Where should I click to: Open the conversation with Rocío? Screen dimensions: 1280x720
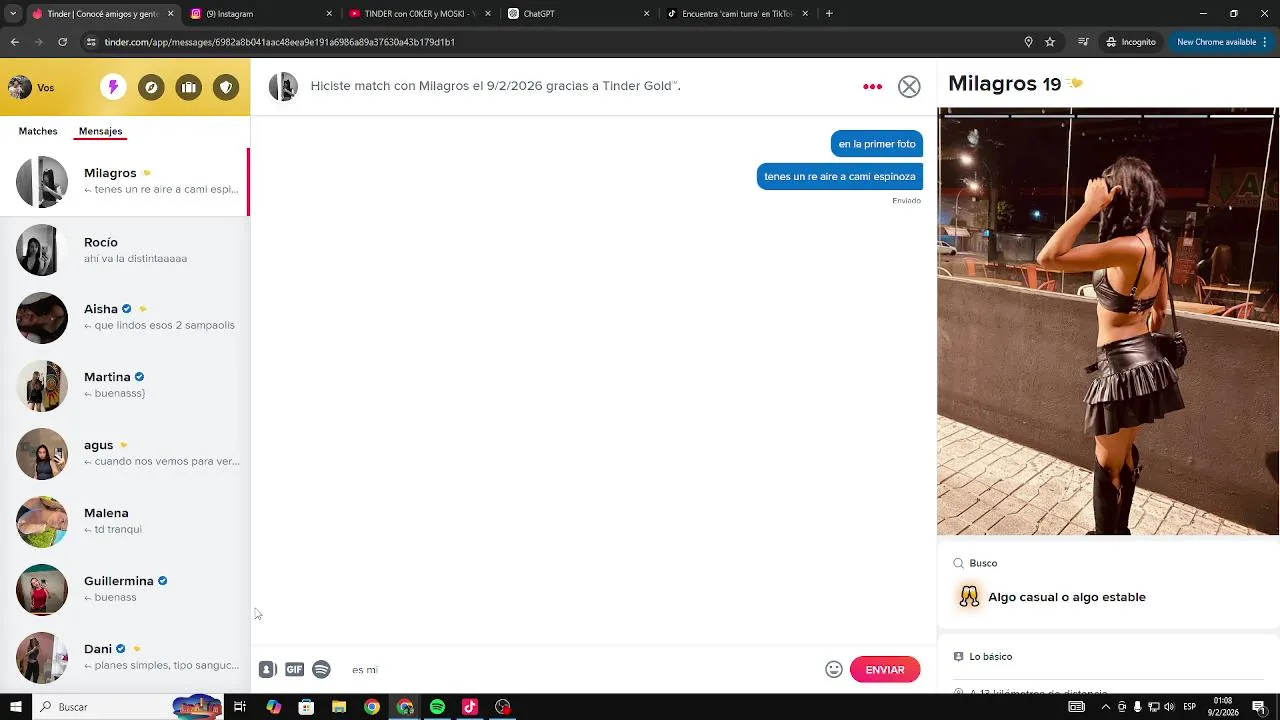click(124, 250)
